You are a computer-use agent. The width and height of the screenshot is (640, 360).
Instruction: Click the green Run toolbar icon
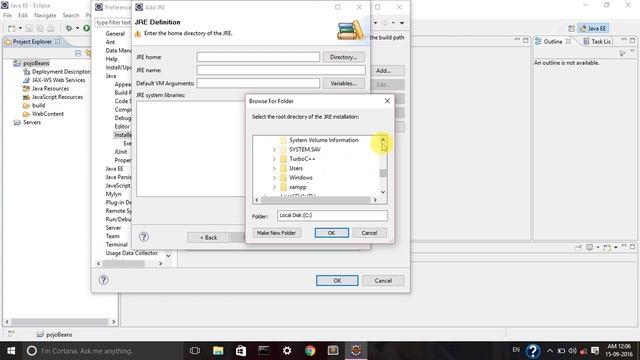(x=87, y=28)
